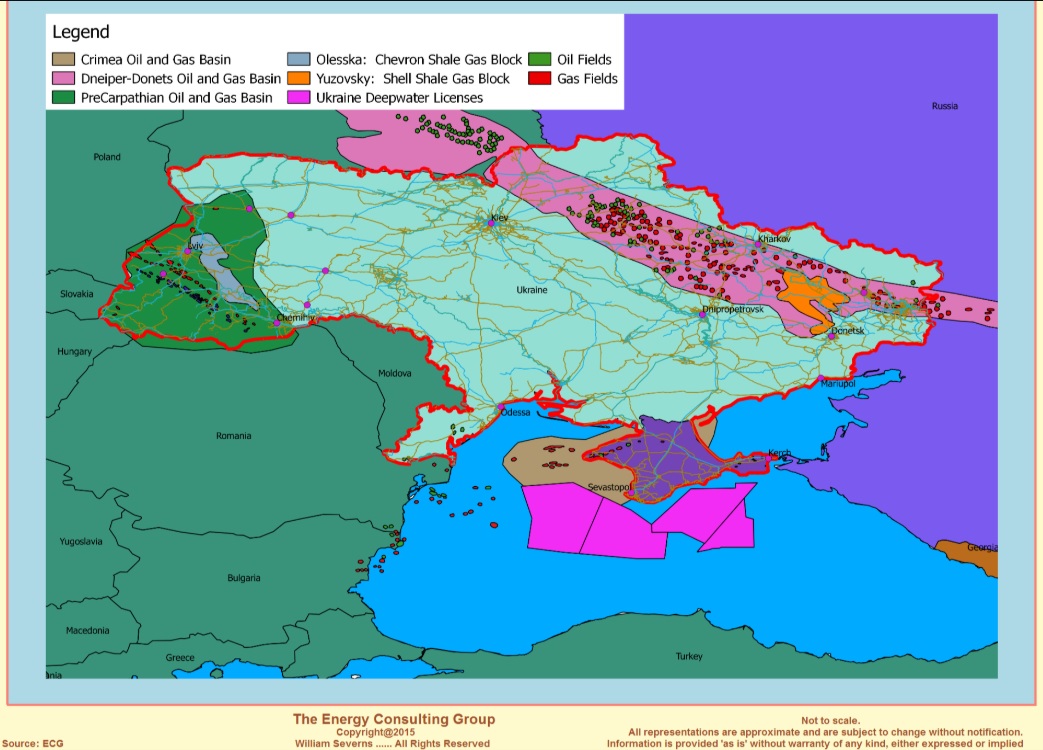Select the 'Yuzovsky: Shell Shale Gas Block' label
Screen dimensions: 1043x750
click(412, 78)
